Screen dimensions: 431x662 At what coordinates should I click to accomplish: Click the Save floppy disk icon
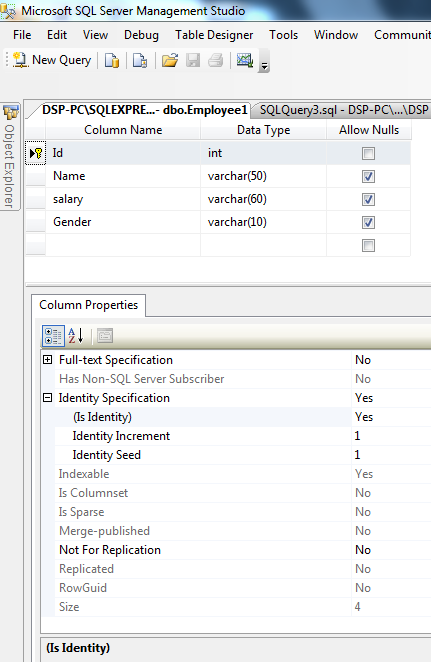click(x=193, y=61)
